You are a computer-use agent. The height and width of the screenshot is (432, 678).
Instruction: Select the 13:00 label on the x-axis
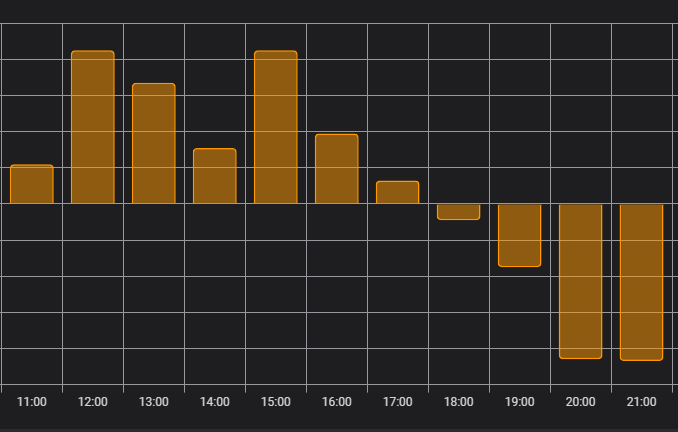pos(154,402)
